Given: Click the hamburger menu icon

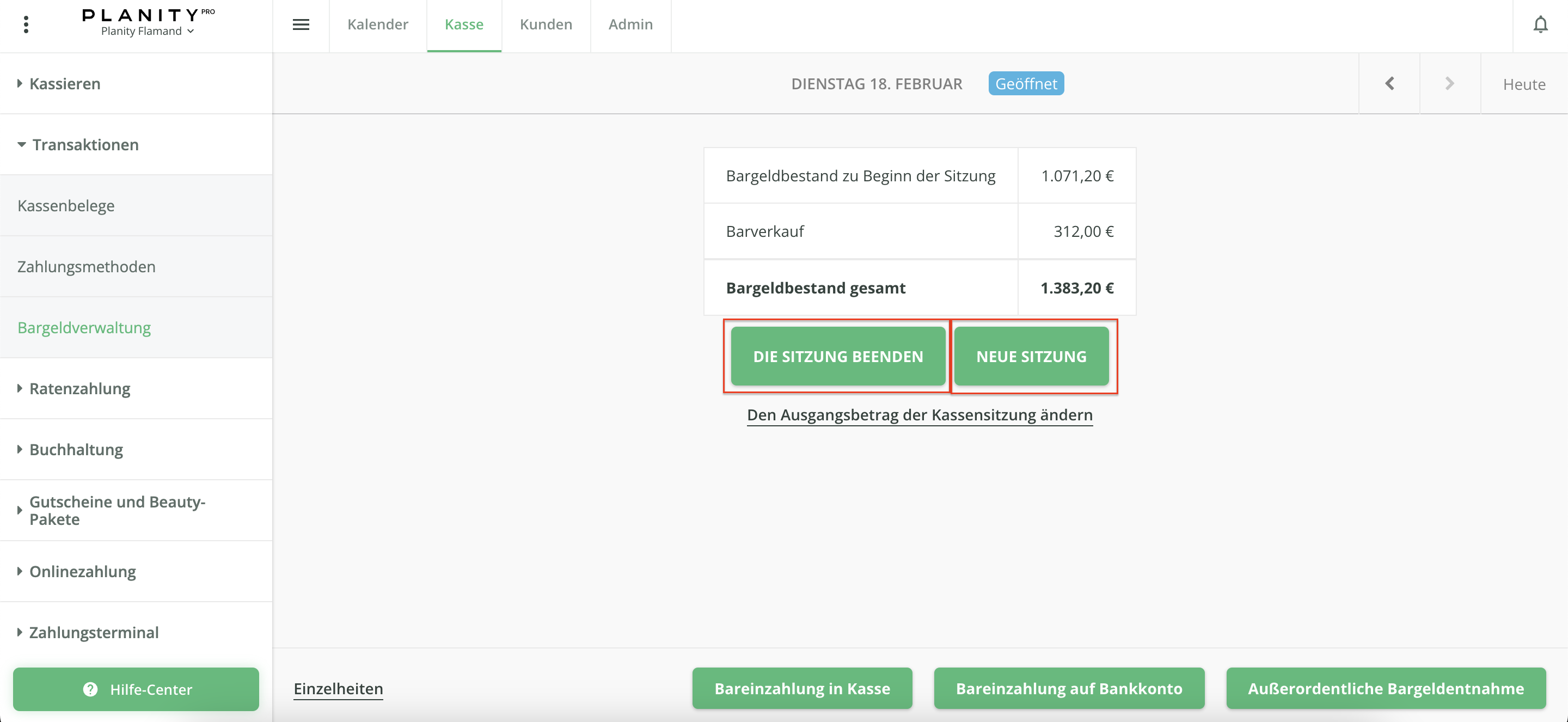Looking at the screenshot, I should [x=301, y=25].
